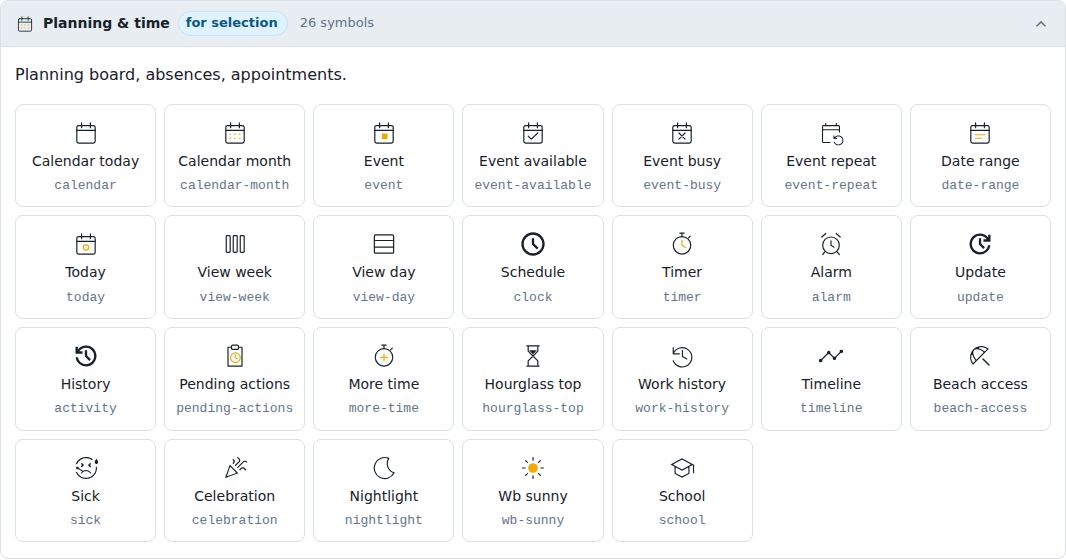Collapse the Planning & time section

tap(1041, 24)
